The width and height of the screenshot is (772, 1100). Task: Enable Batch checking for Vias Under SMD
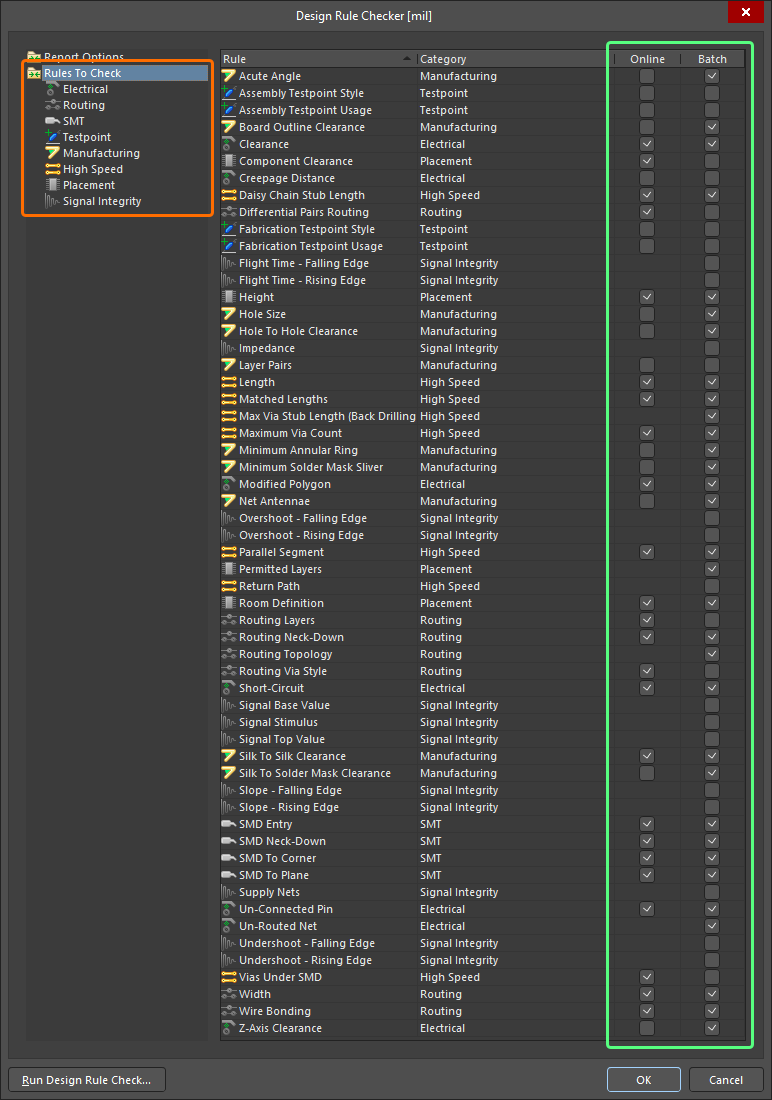(712, 977)
